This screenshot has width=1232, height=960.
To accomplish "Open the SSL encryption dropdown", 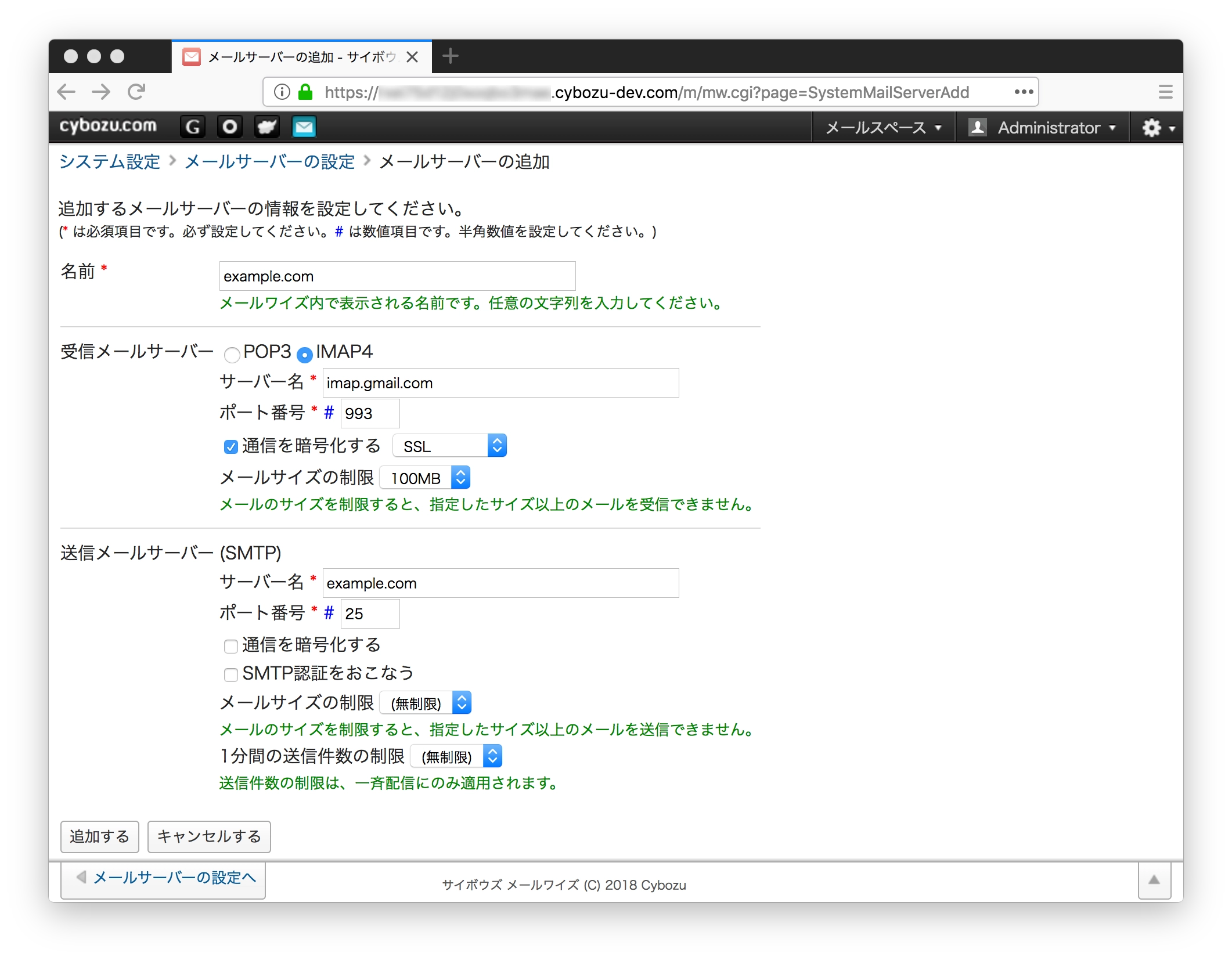I will [x=449, y=446].
